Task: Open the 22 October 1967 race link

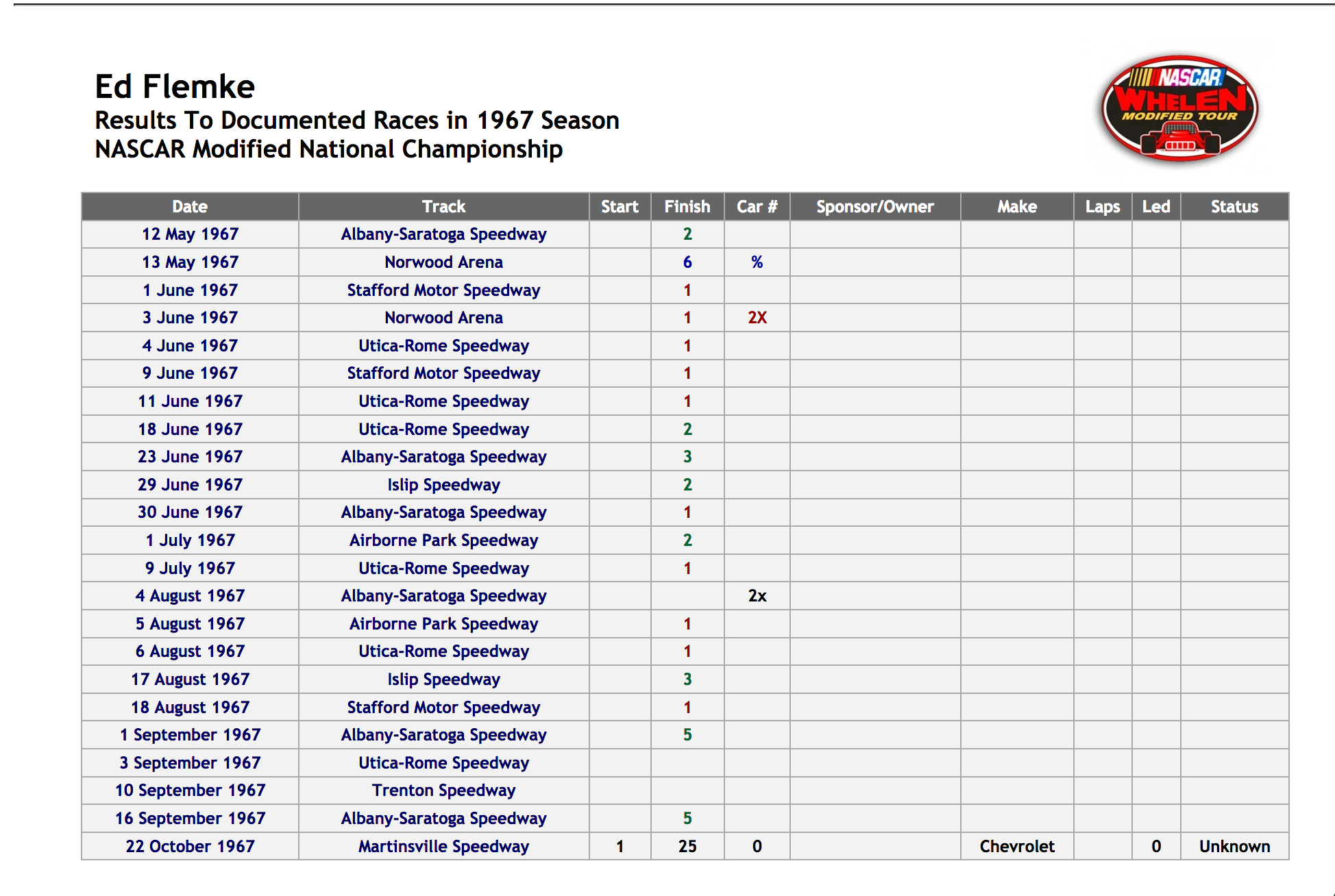Action: [190, 847]
